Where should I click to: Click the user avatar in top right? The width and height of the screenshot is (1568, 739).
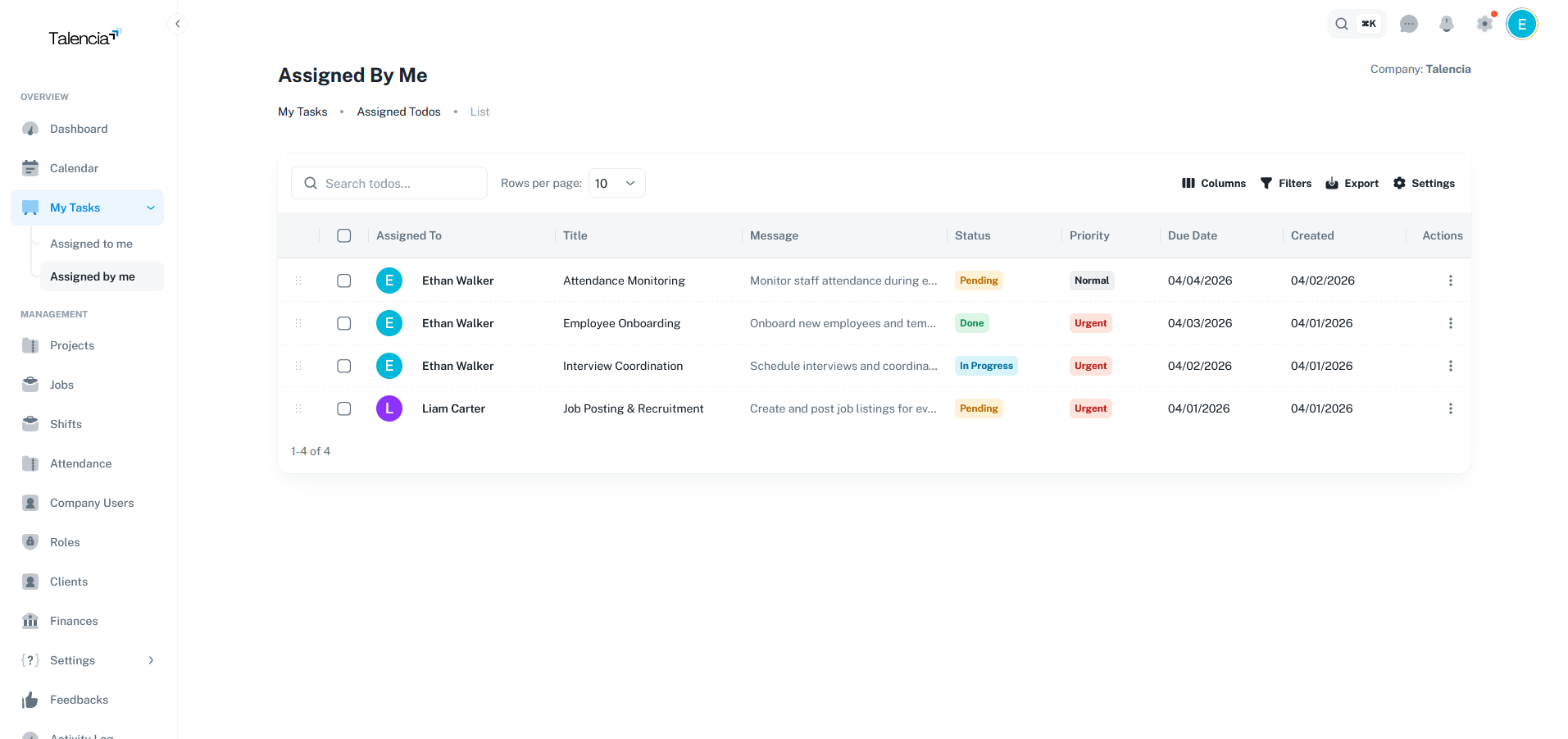click(x=1521, y=24)
